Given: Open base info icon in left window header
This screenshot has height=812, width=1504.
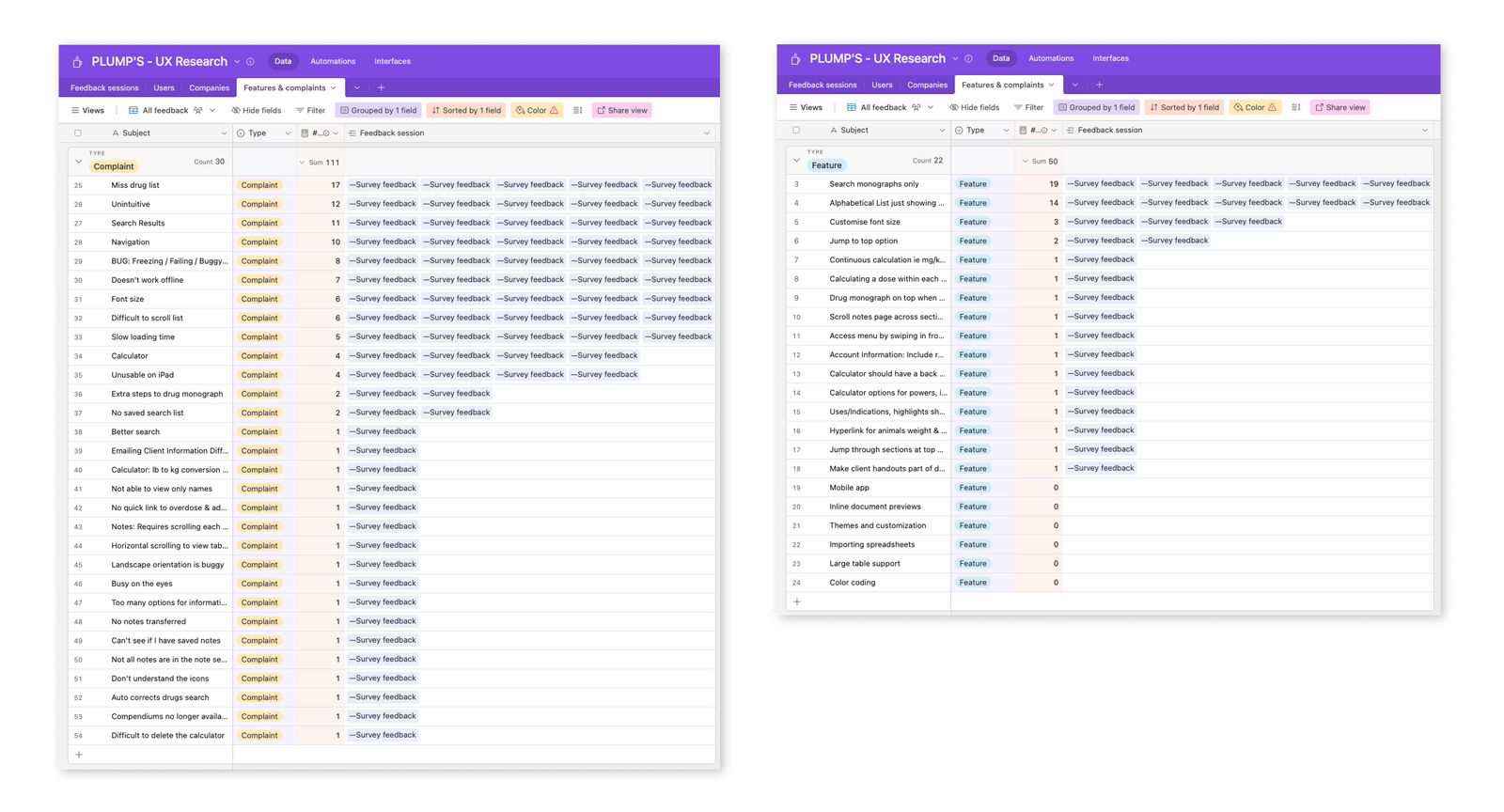Looking at the screenshot, I should coord(250,62).
